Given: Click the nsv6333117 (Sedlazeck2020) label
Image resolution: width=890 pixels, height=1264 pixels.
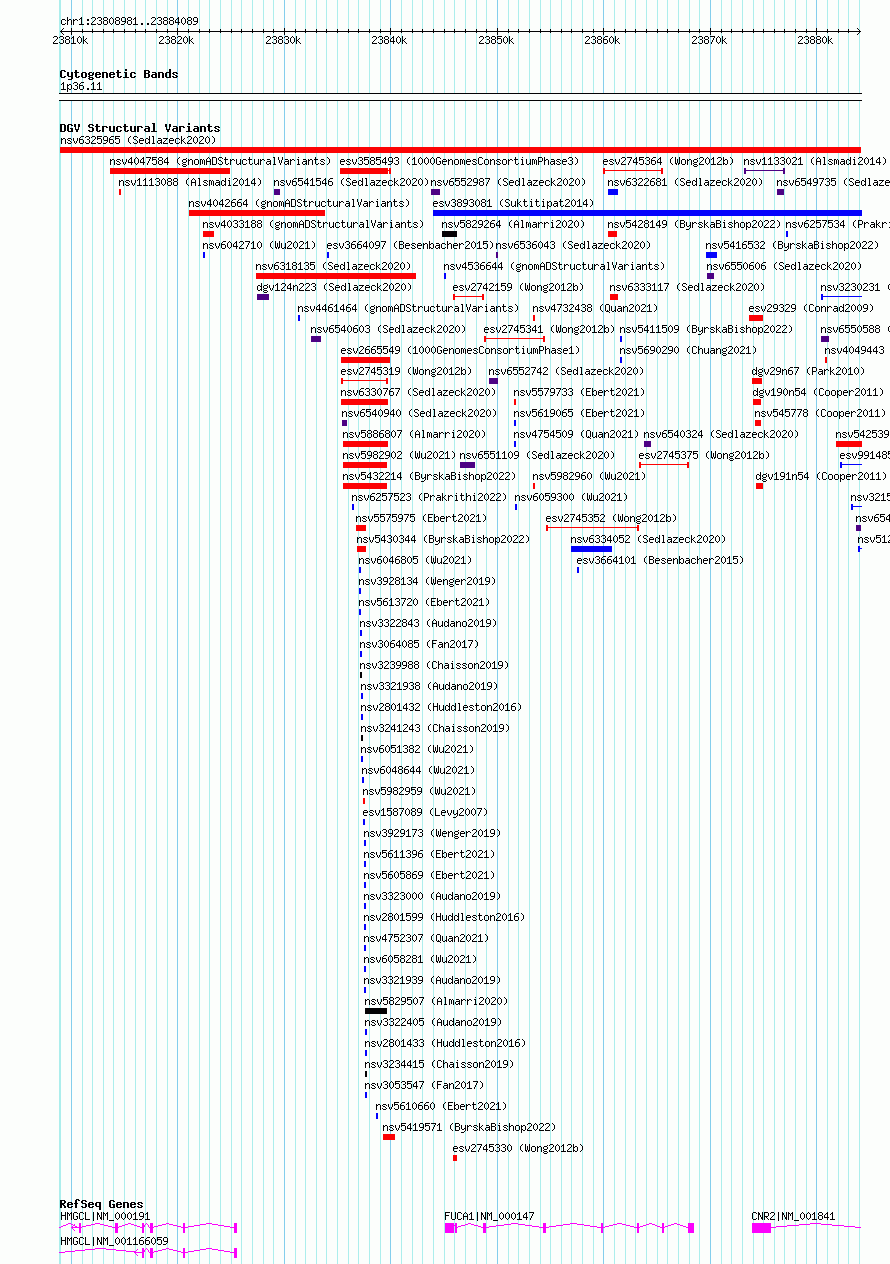Looking at the screenshot, I should coord(687,287).
